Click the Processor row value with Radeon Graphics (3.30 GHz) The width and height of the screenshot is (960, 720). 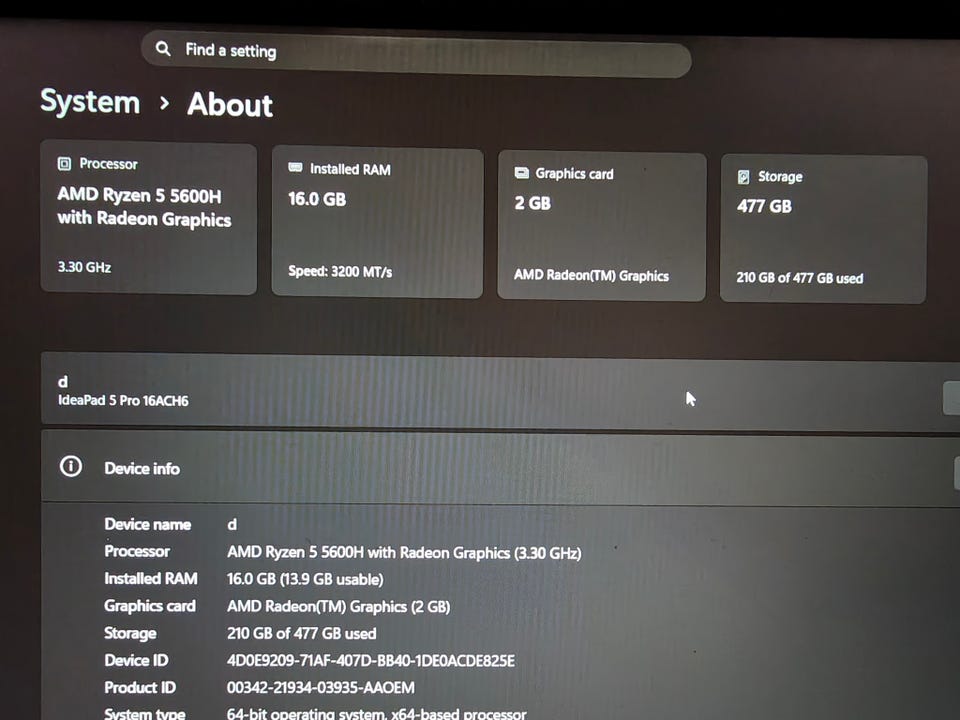pyautogui.click(x=404, y=552)
